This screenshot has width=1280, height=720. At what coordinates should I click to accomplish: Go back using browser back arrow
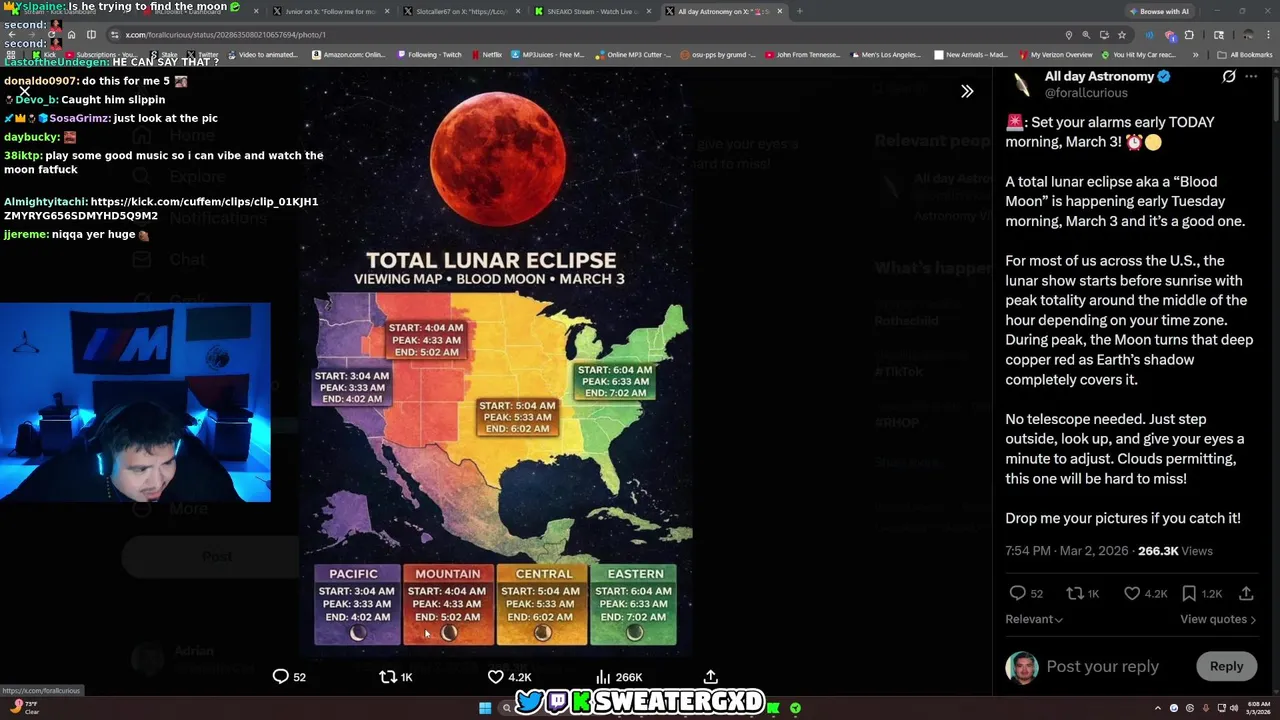click(x=11, y=35)
